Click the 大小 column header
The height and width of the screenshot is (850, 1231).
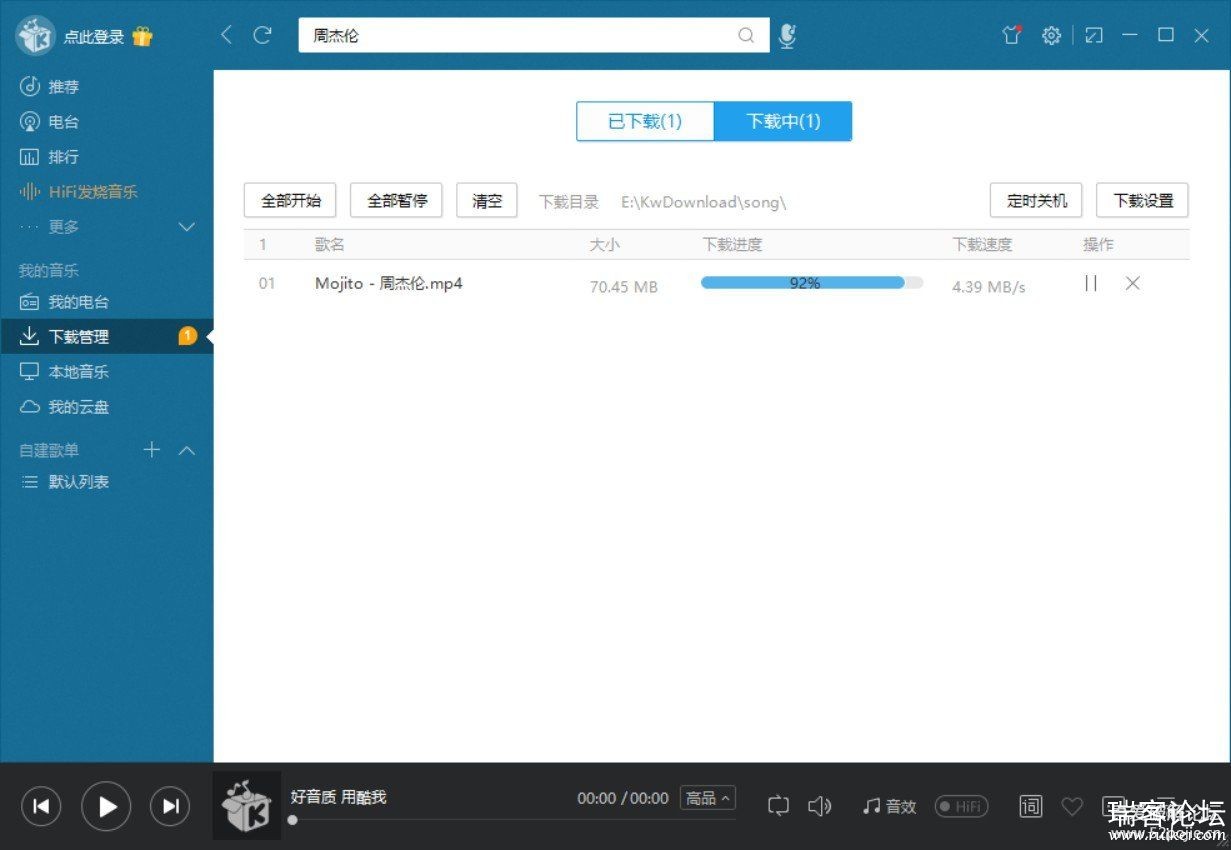coord(604,245)
